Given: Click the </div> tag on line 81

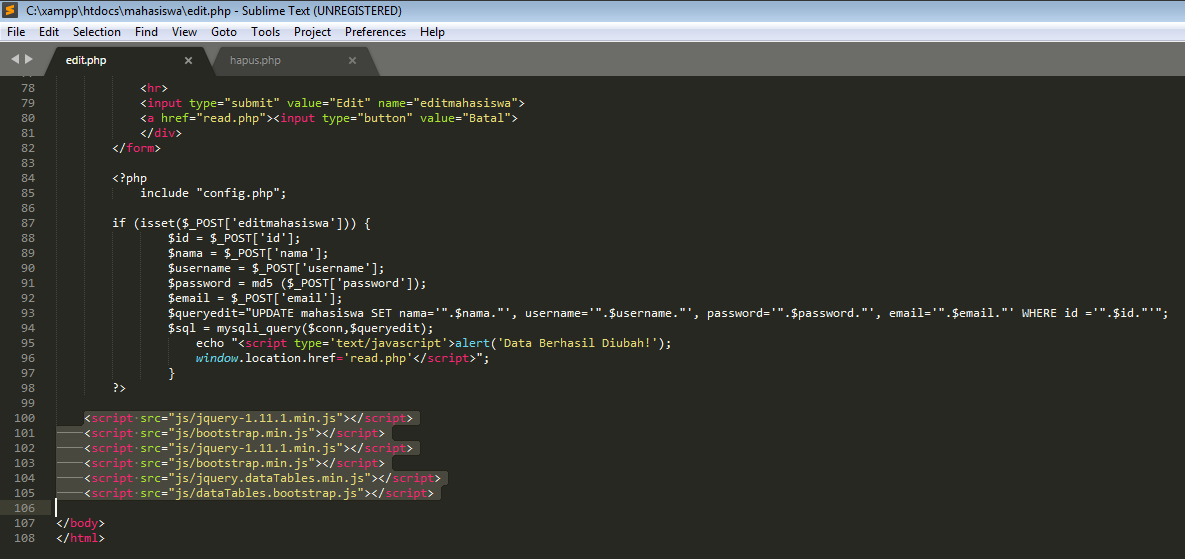Looking at the screenshot, I should pos(161,133).
